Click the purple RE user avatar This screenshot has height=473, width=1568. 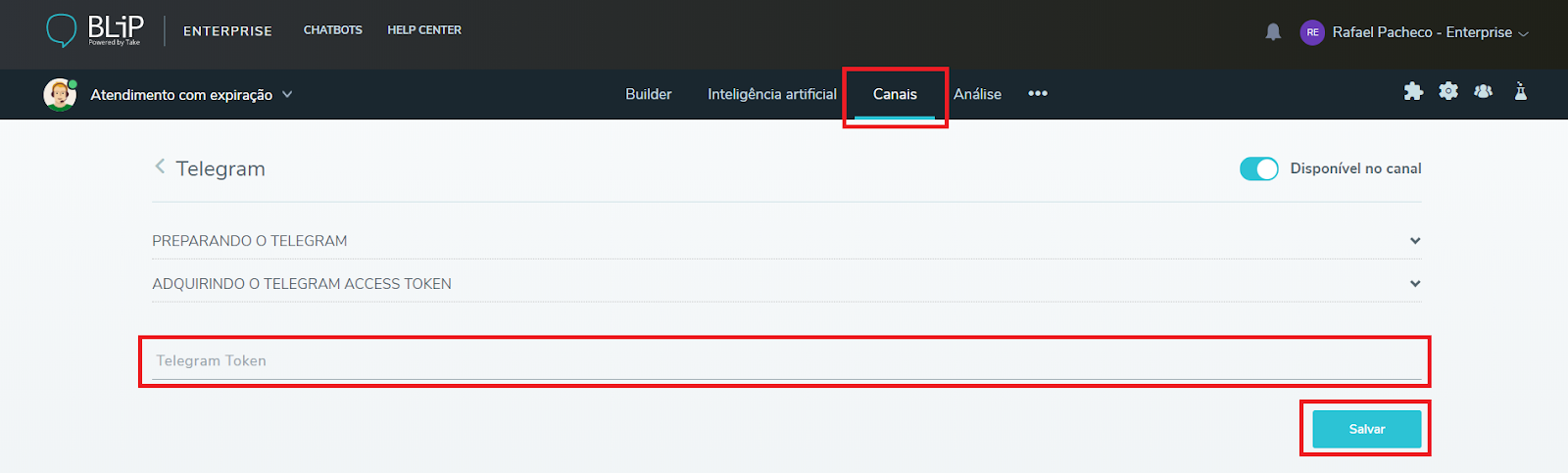[1312, 32]
